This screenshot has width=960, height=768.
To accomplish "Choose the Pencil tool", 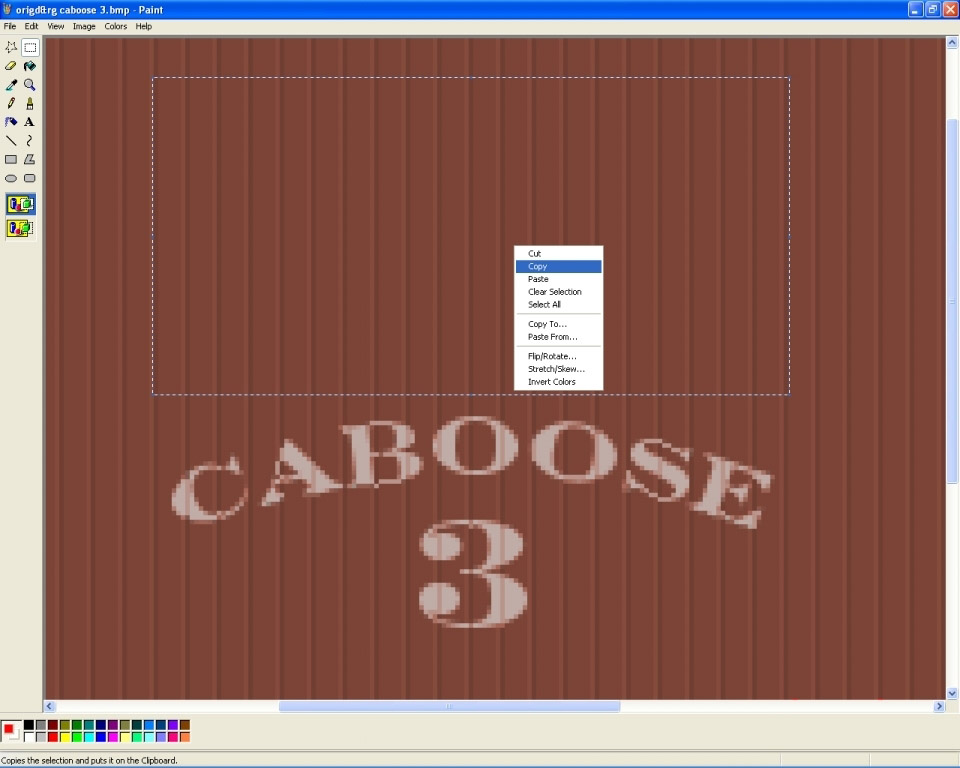I will 11,104.
